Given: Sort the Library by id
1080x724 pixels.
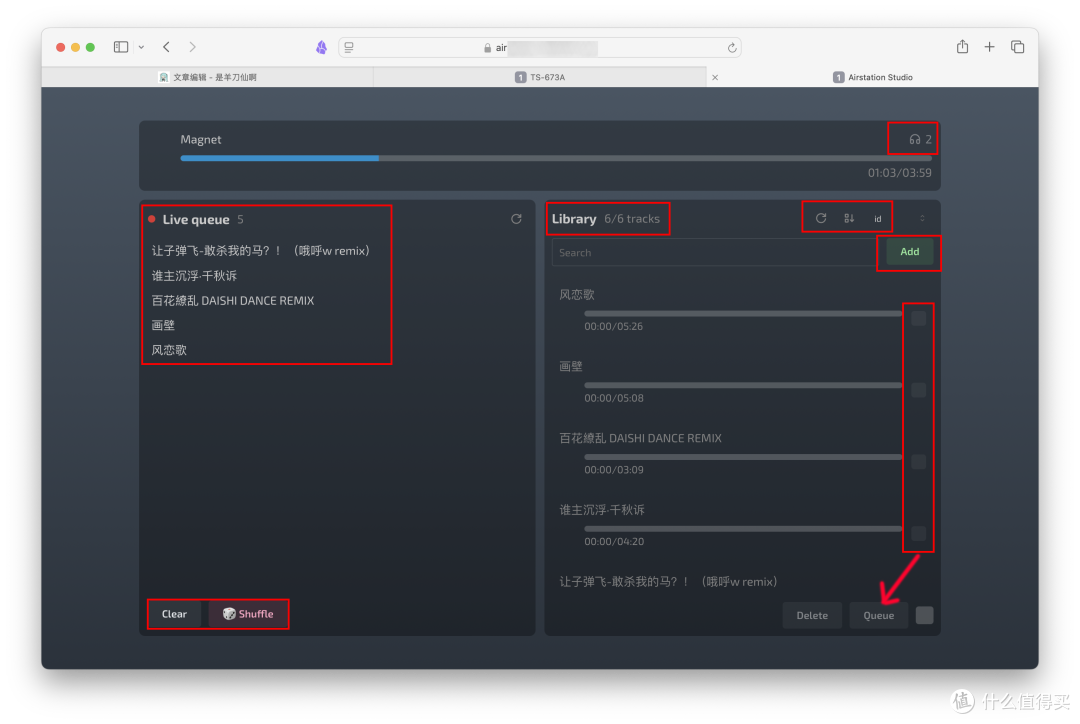Looking at the screenshot, I should pos(878,218).
